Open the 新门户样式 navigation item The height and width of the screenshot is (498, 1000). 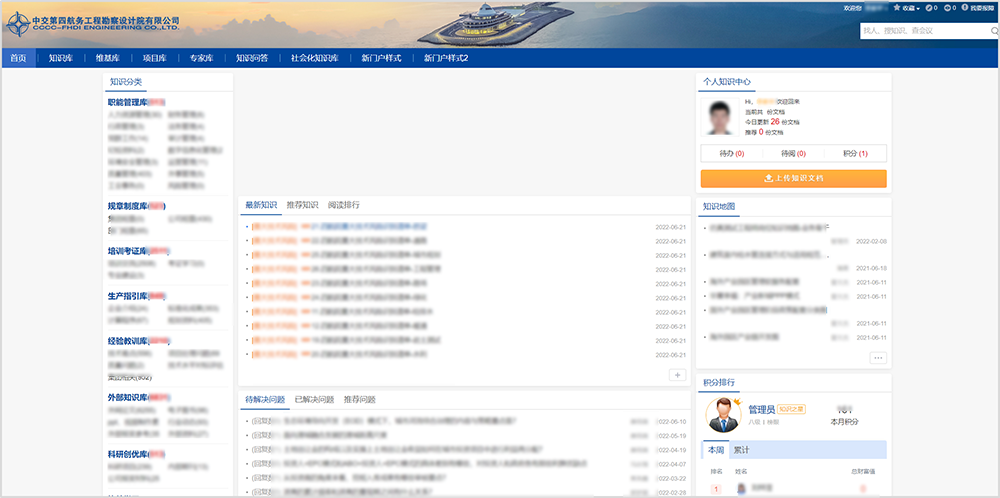click(x=381, y=58)
